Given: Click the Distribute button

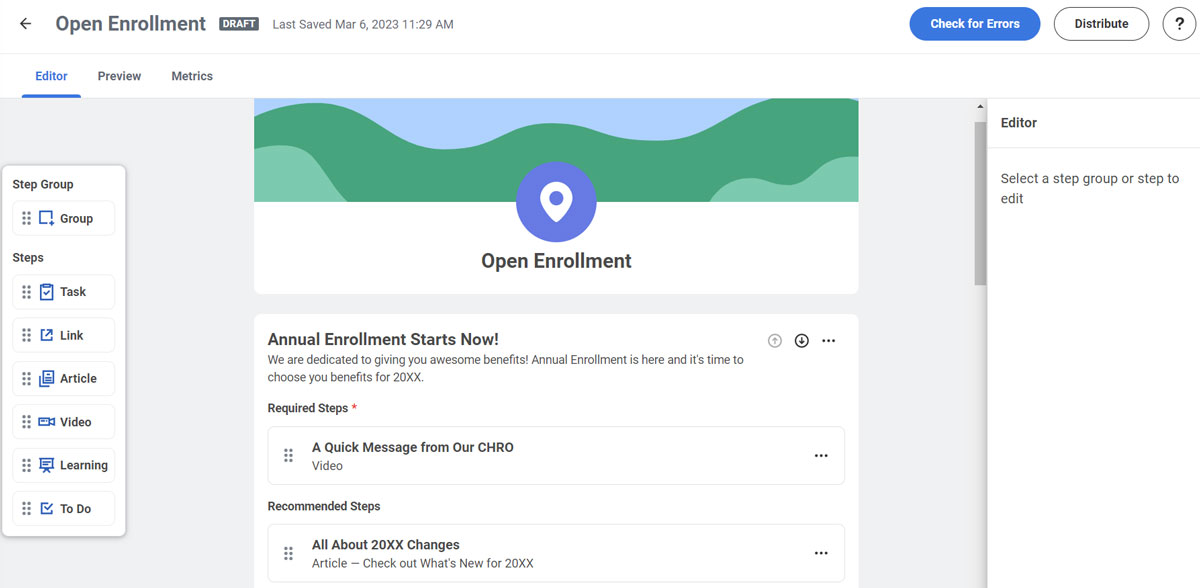Looking at the screenshot, I should pos(1101,24).
